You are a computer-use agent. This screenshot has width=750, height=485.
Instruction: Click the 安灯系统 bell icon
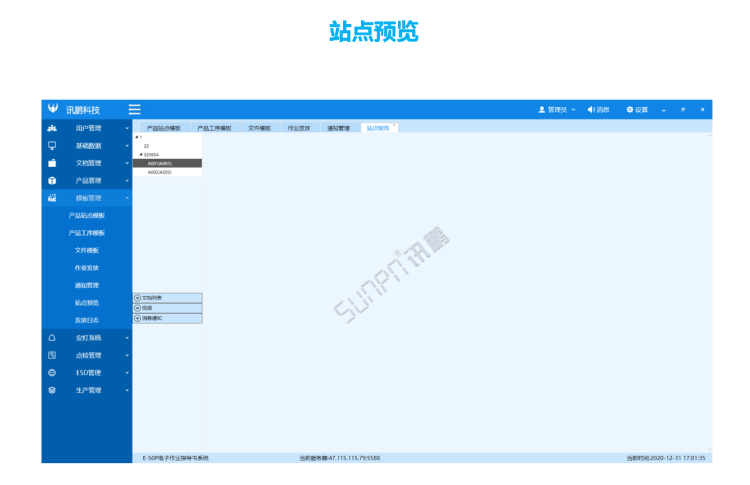[x=52, y=338]
